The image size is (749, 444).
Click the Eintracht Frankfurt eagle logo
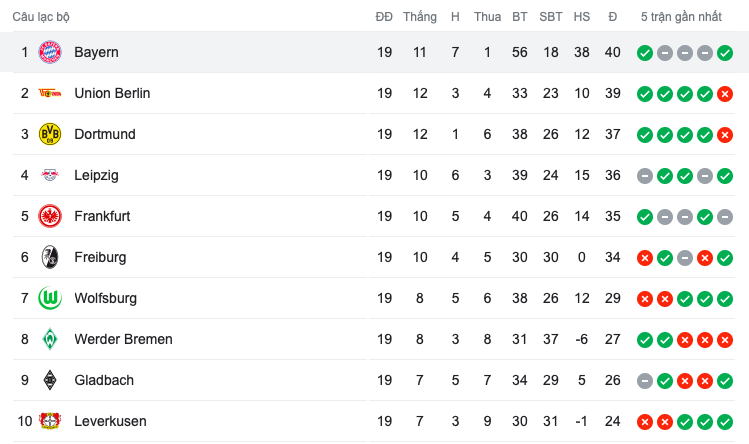pyautogui.click(x=49, y=216)
